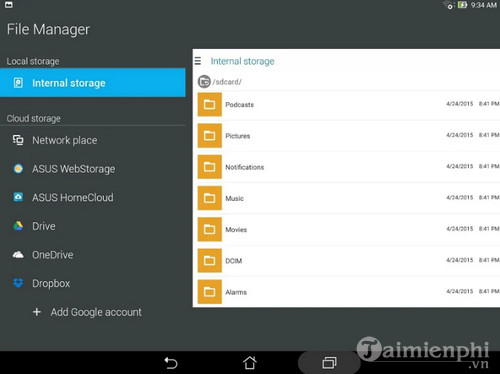Open Network place entry
The width and height of the screenshot is (500, 374).
point(93,140)
